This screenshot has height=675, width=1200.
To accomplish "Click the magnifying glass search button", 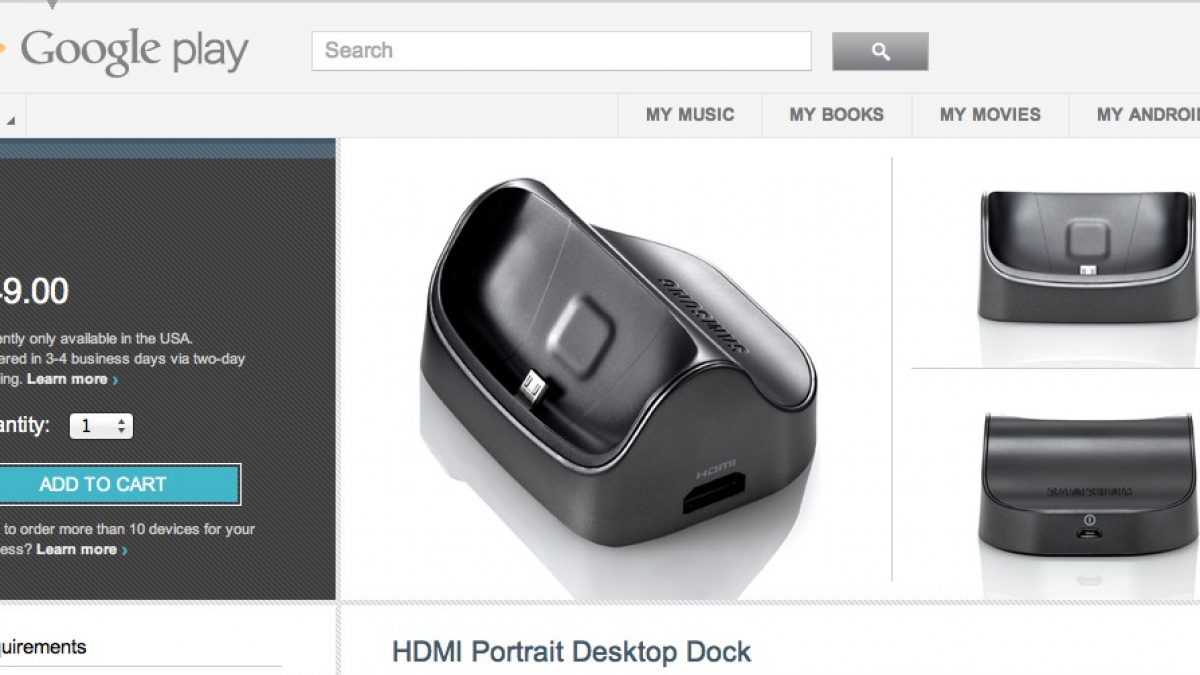I will pos(880,51).
